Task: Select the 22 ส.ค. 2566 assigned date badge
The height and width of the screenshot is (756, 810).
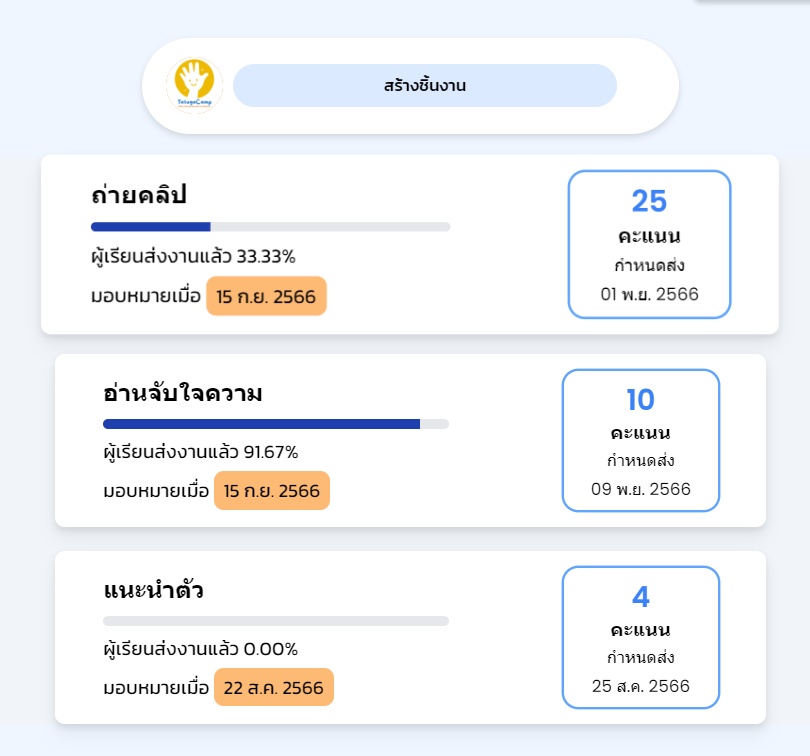Action: 274,687
